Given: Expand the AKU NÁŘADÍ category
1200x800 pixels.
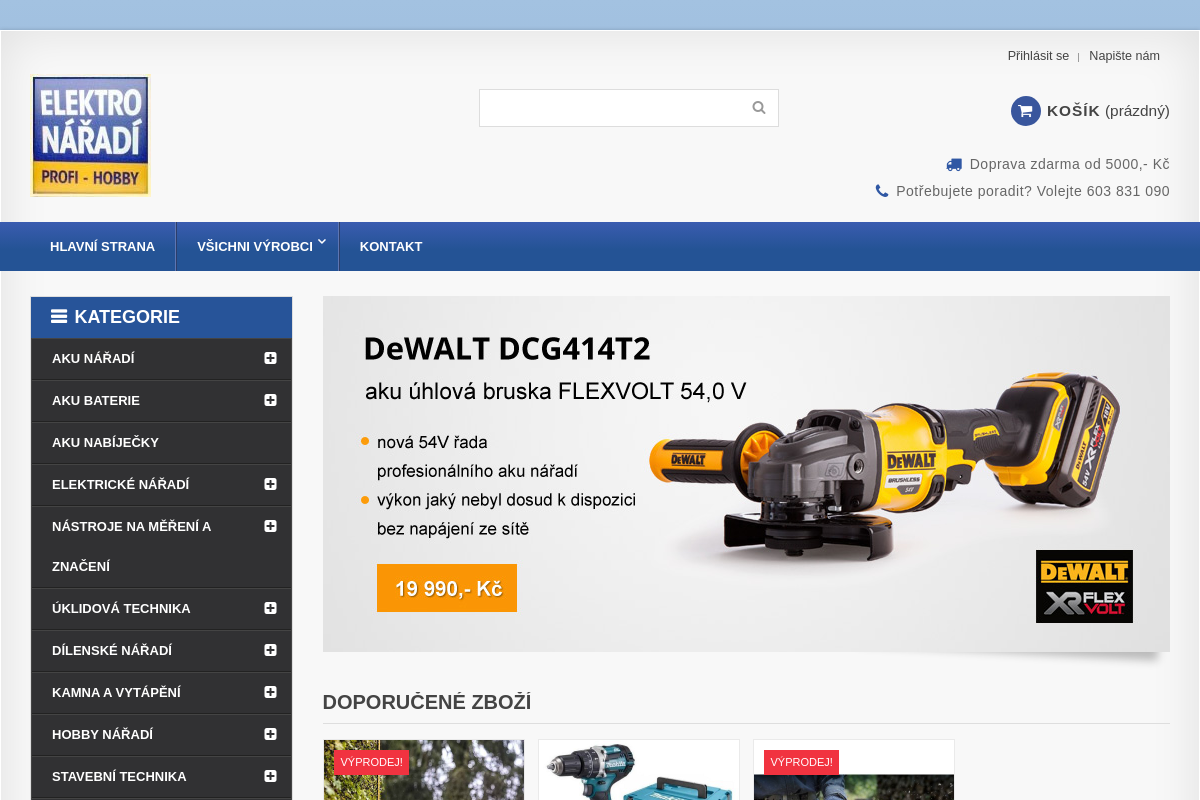Looking at the screenshot, I should tap(270, 358).
